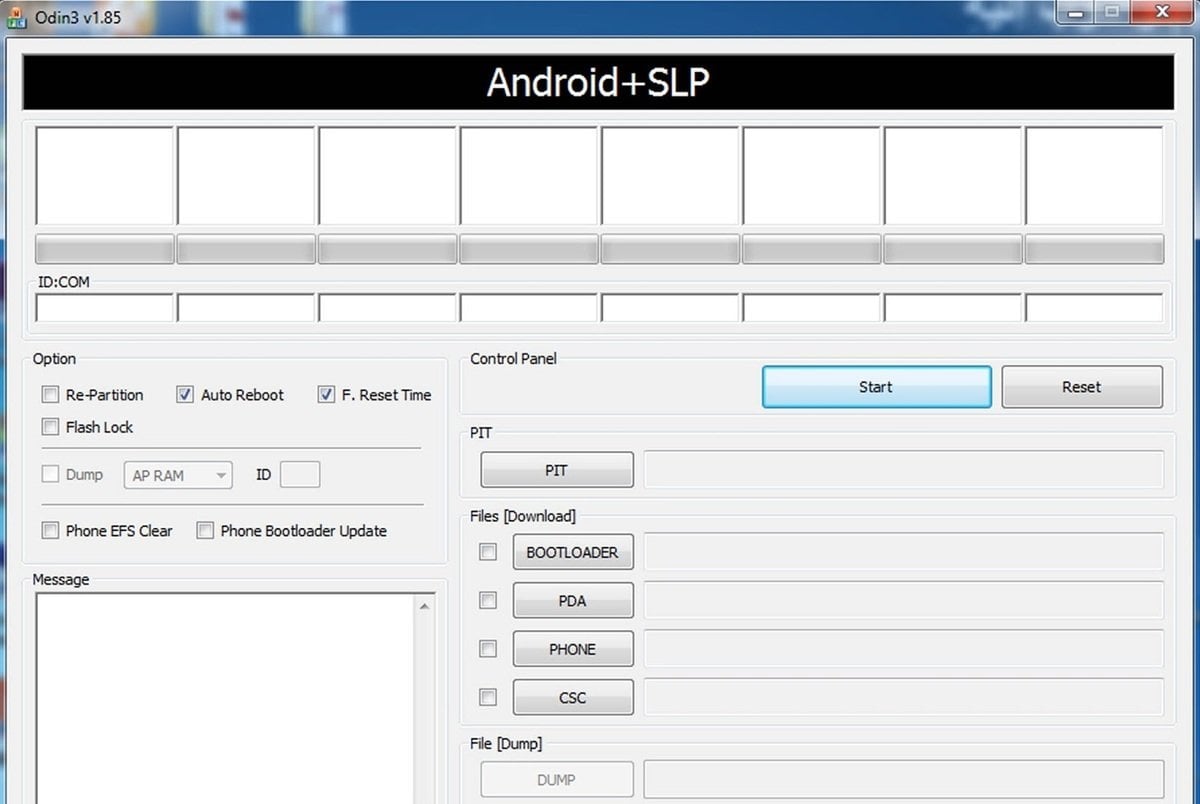This screenshot has height=804, width=1200.
Task: Click the PDA file path field
Action: [x=904, y=601]
